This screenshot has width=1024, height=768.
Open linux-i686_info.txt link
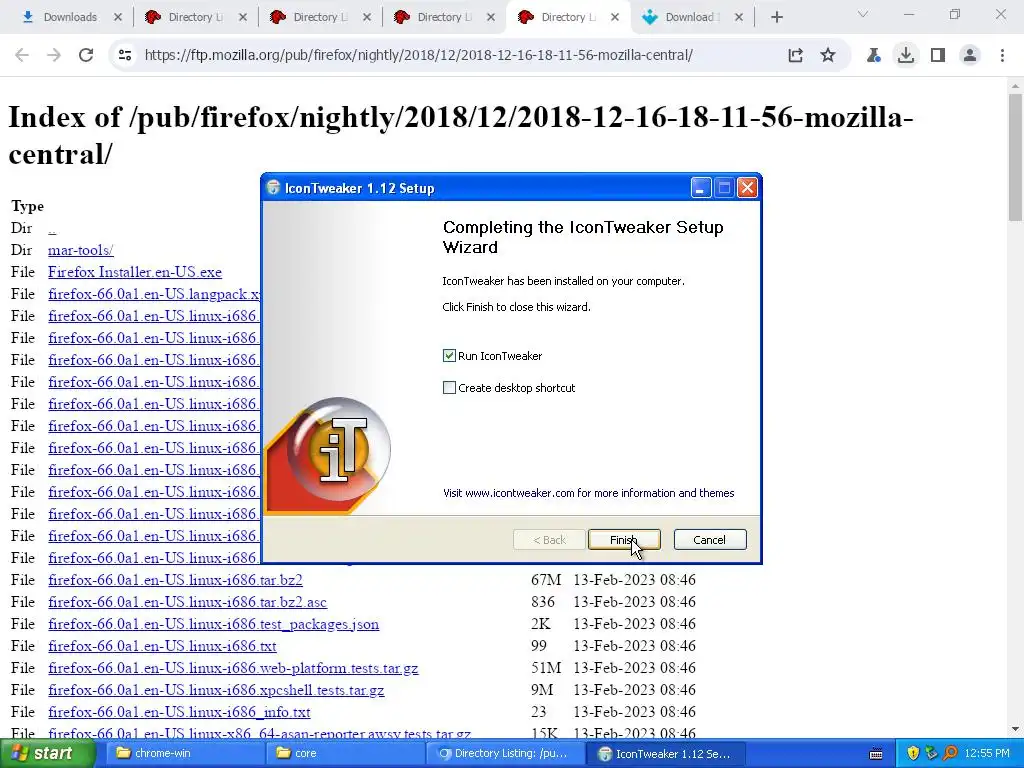tap(179, 712)
